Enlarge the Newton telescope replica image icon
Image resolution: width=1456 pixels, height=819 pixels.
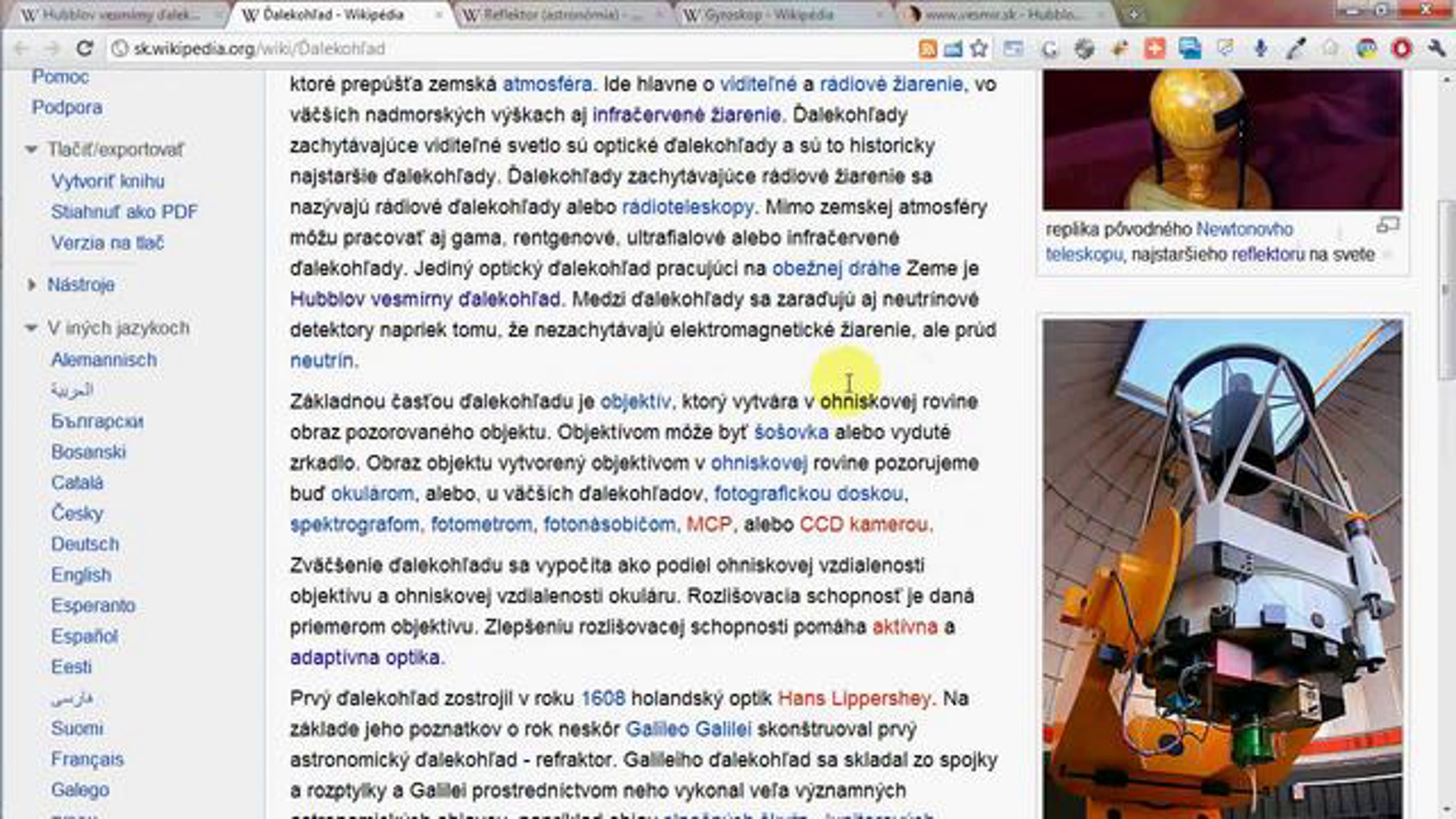(x=1387, y=226)
